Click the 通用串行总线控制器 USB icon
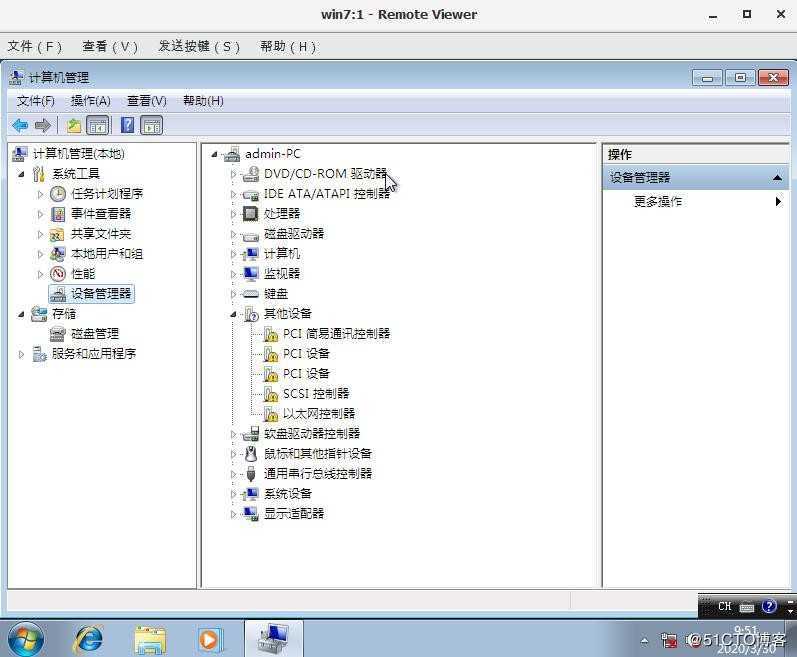Screen dimensions: 797x657 tap(251, 474)
